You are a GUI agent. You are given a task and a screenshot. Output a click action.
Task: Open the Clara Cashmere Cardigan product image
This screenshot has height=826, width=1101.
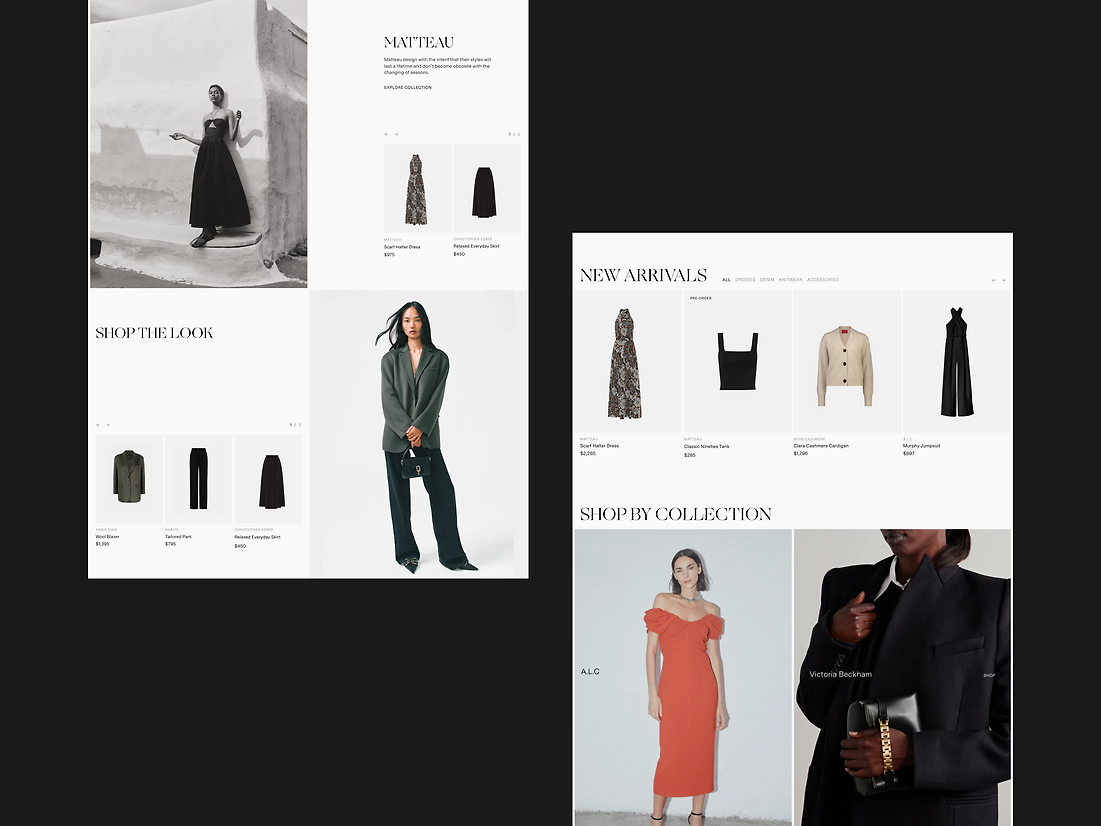coord(846,365)
